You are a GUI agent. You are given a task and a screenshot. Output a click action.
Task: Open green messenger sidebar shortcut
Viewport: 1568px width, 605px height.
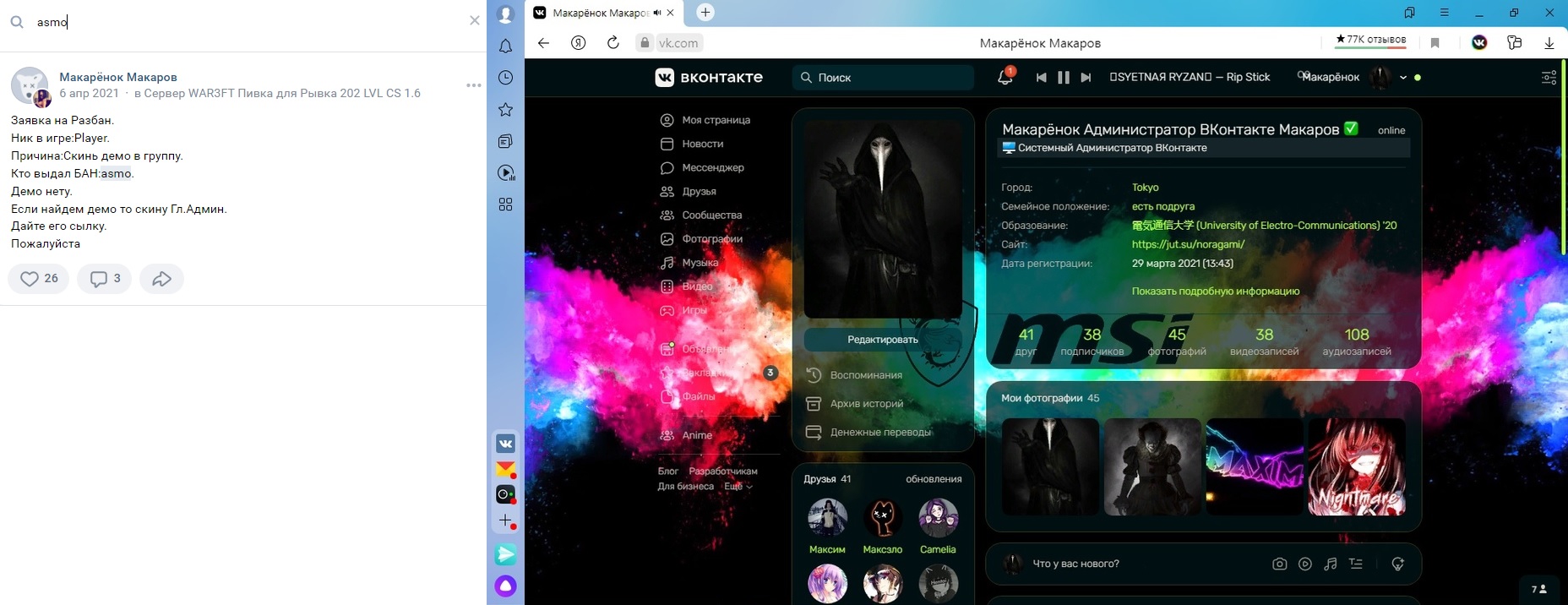(x=505, y=554)
